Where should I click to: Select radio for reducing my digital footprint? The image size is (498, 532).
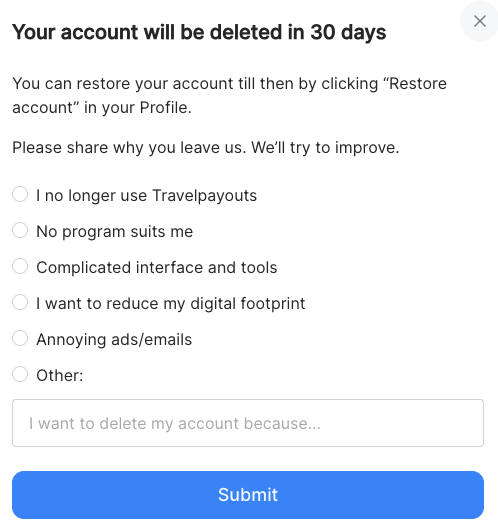(x=20, y=302)
